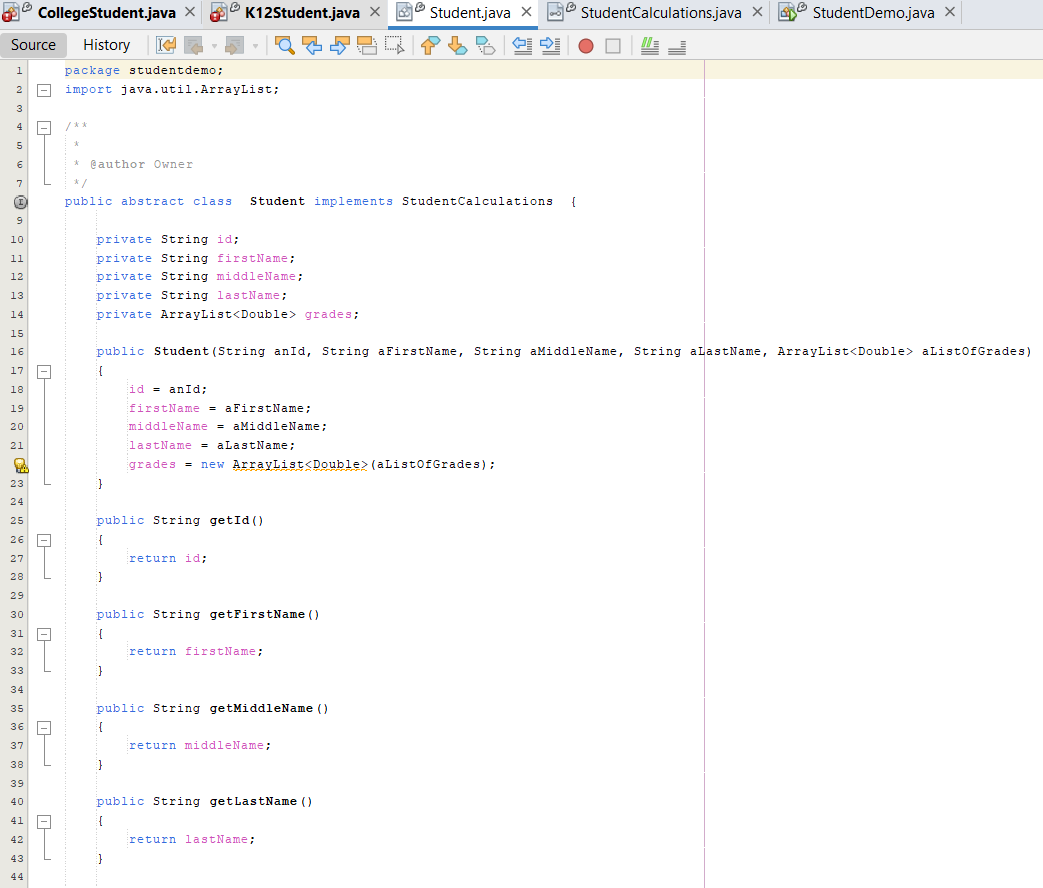Viewport: 1043px width, 888px height.
Task: Click the aListOfGrades constructor parameter
Action: (973, 351)
